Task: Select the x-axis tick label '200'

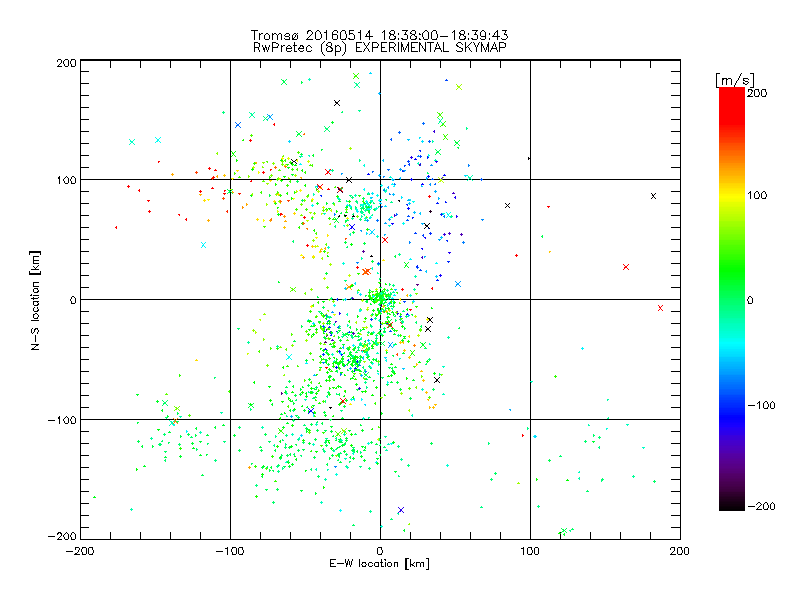Action: coord(680,551)
